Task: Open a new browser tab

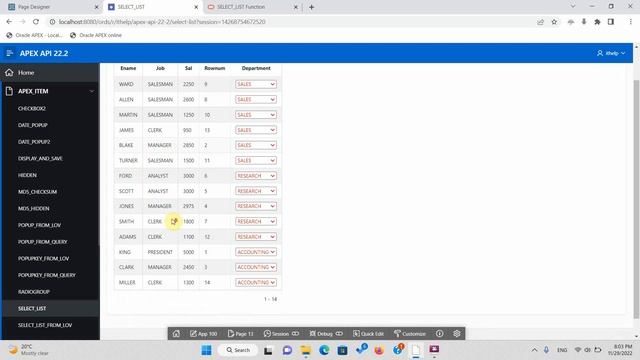Action: pos(311,7)
